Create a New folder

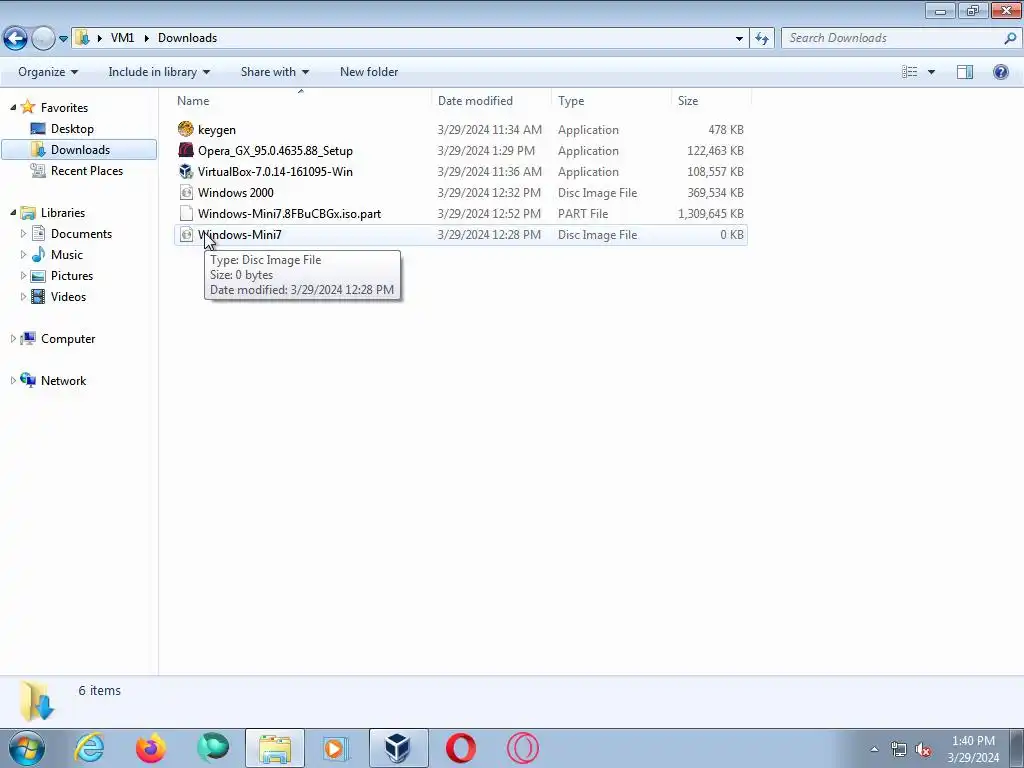(x=369, y=72)
